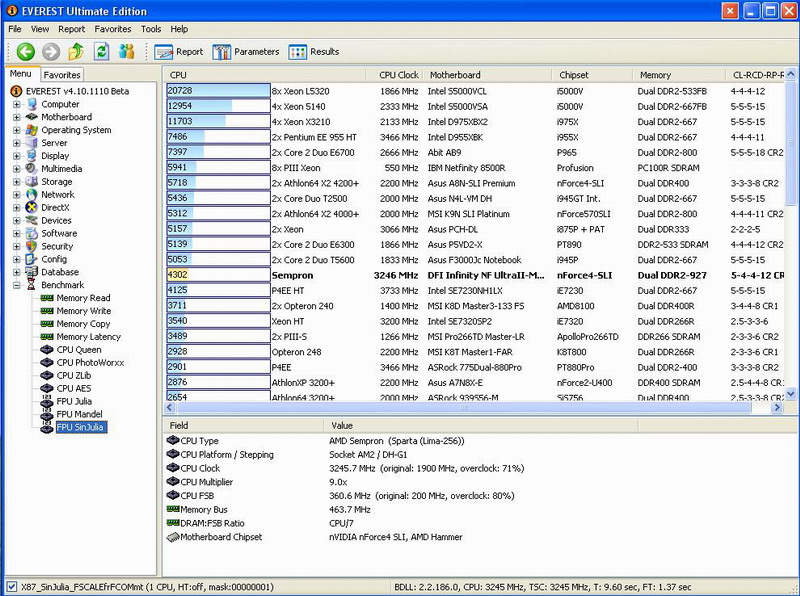
Task: Collapse the Benchmark tree node
Action: (x=17, y=285)
